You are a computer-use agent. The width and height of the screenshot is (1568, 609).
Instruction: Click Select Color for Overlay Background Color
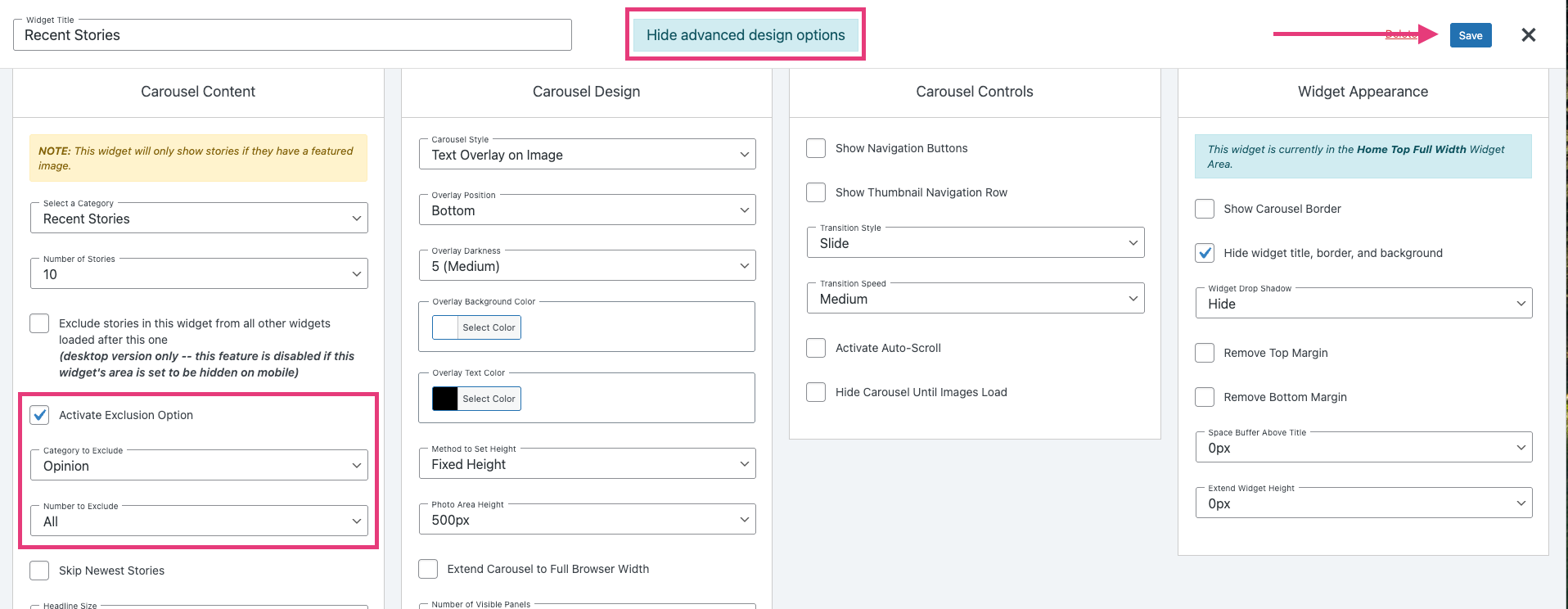point(489,327)
